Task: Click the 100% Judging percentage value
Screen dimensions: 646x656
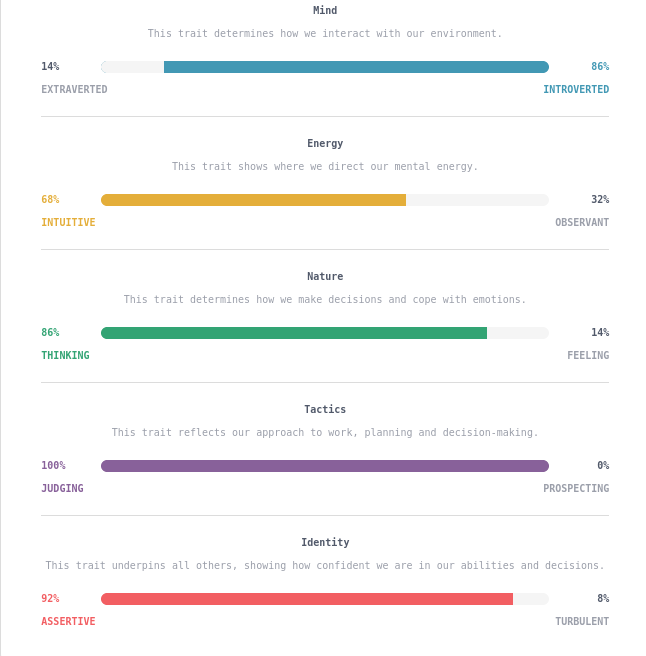Action: pos(53,466)
